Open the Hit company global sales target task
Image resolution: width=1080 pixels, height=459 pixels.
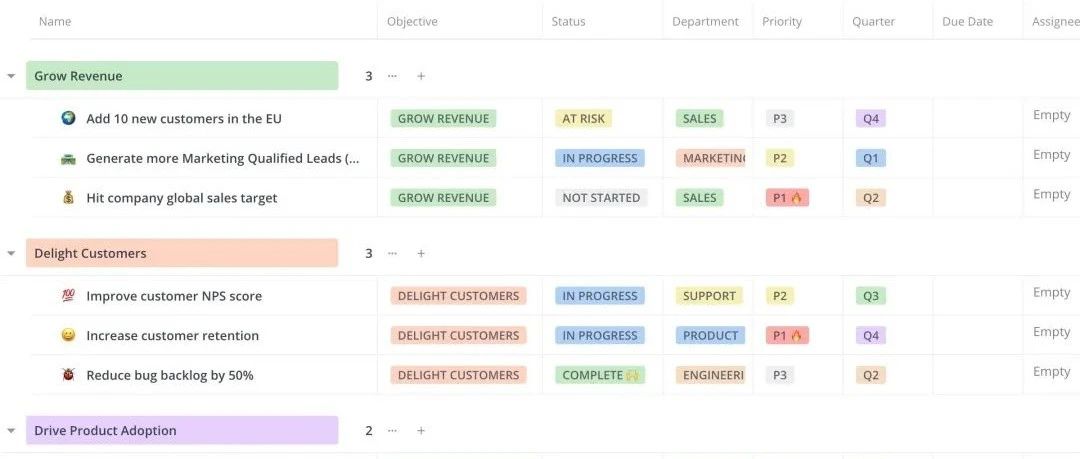pyautogui.click(x=182, y=198)
